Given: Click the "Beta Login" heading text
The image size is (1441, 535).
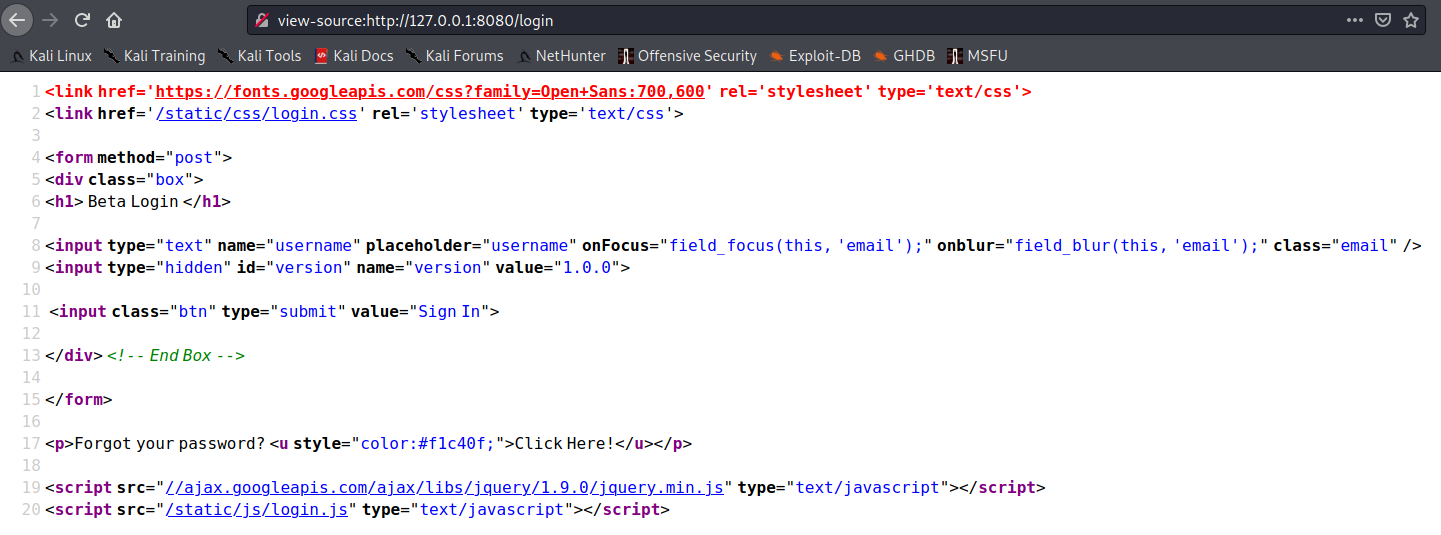Looking at the screenshot, I should (136, 201).
